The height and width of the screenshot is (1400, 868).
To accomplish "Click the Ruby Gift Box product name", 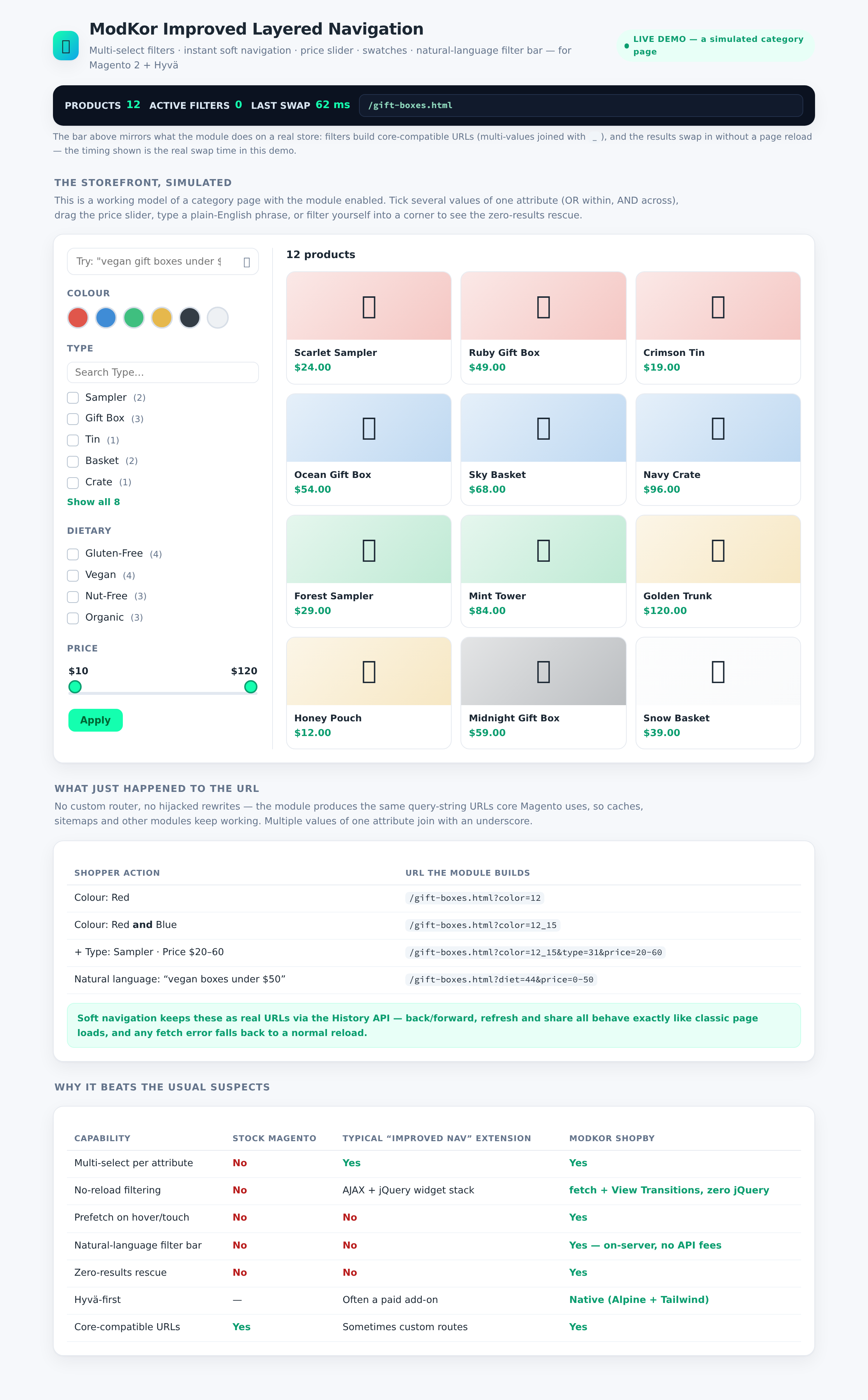I will pos(504,353).
